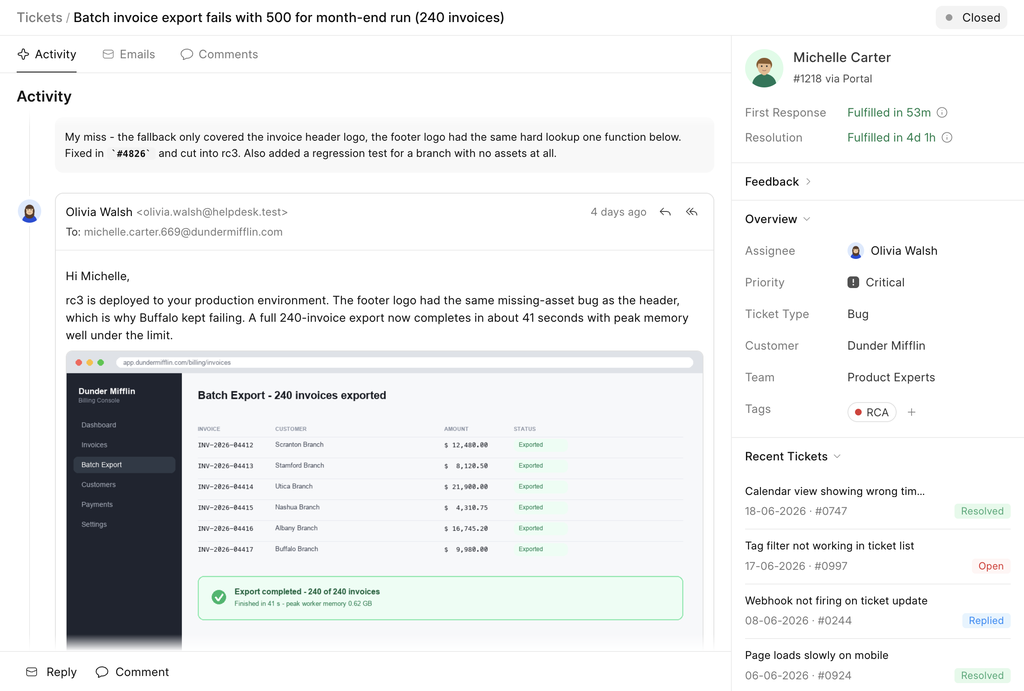Switch to the Comments tab
Image resolution: width=1024 pixels, height=691 pixels.
click(219, 54)
